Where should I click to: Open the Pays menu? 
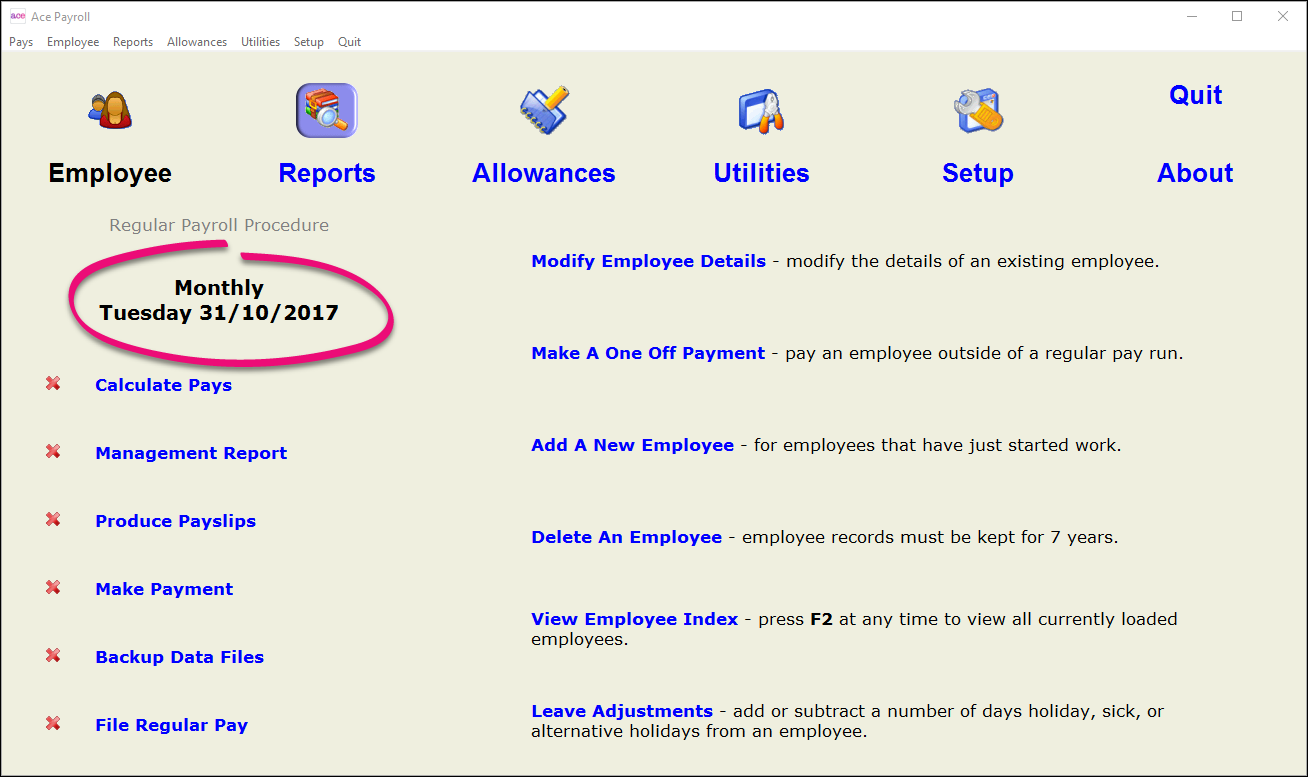click(x=20, y=42)
